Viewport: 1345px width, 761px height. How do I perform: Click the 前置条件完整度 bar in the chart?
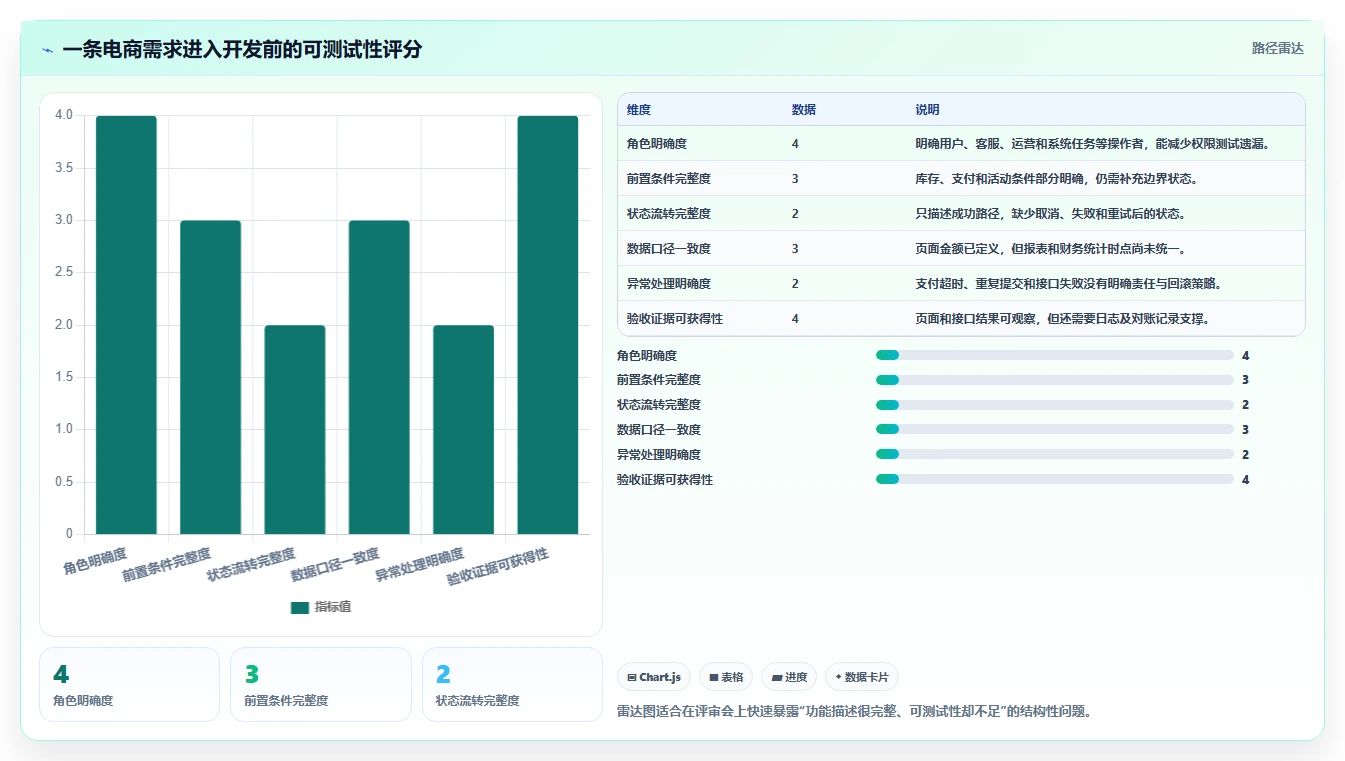pos(210,377)
